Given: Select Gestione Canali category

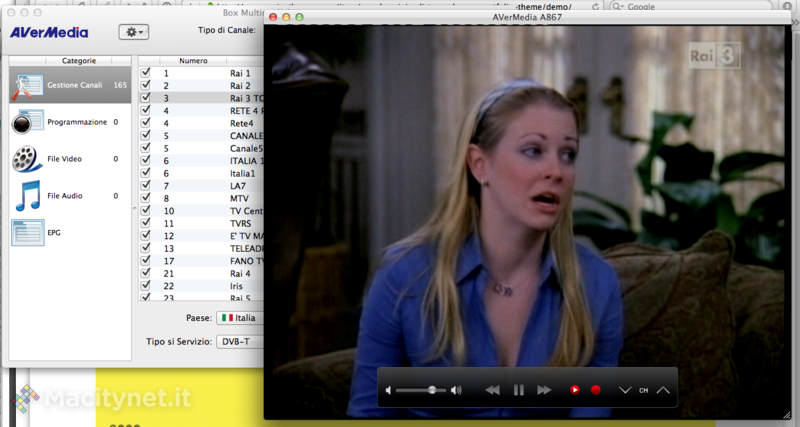Looking at the screenshot, I should (x=70, y=85).
